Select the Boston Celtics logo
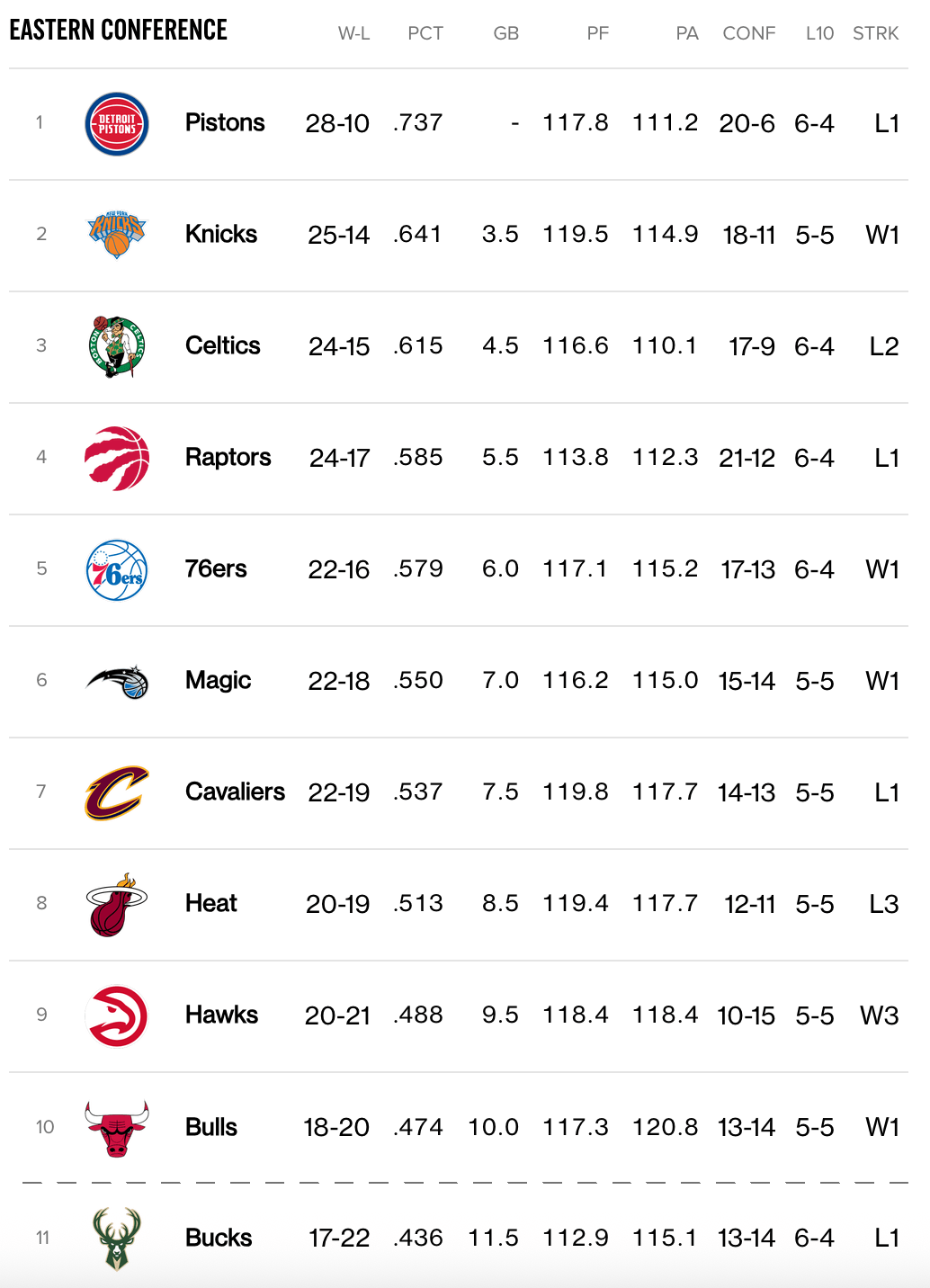 117,346
